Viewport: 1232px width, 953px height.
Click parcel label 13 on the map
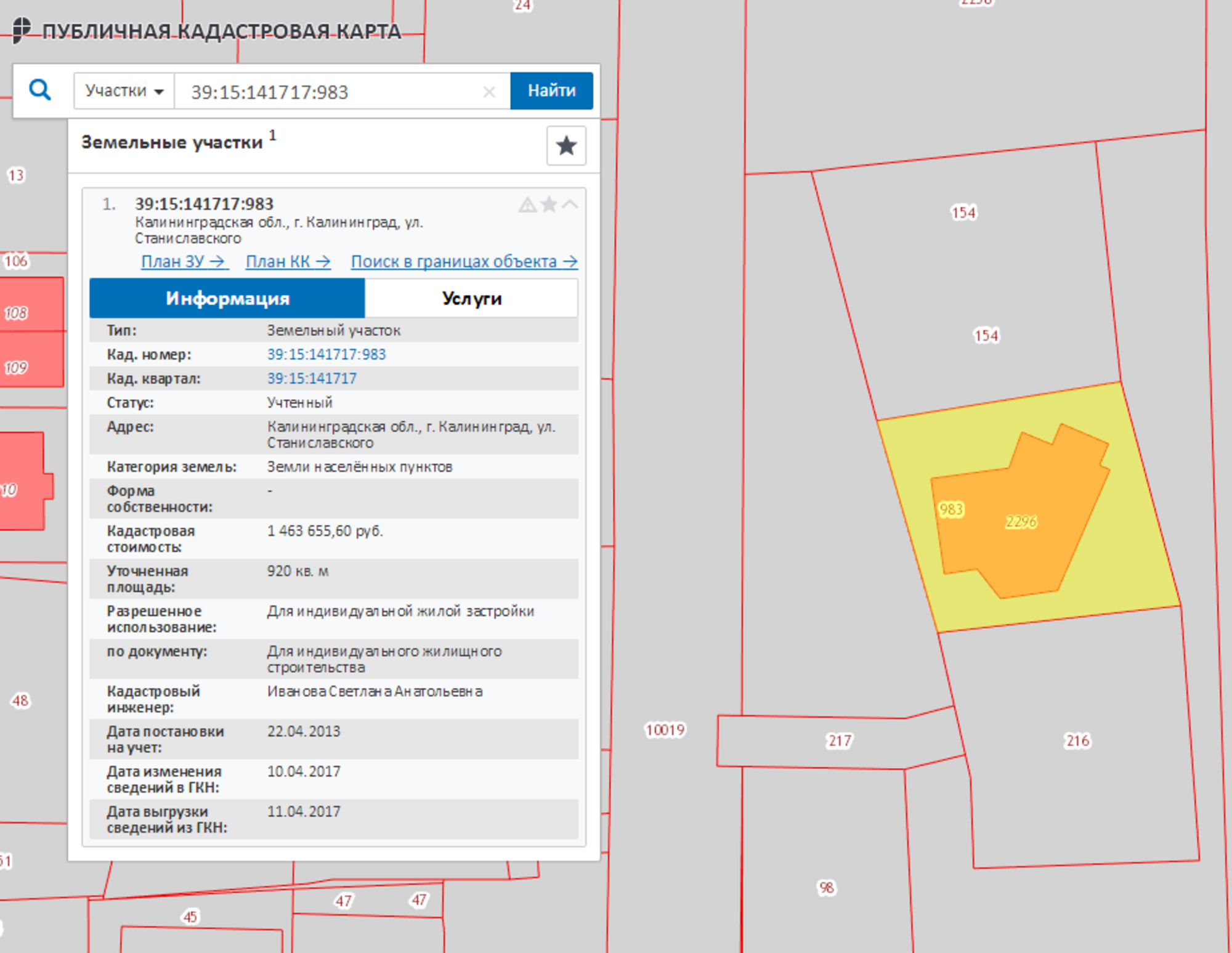click(x=15, y=176)
